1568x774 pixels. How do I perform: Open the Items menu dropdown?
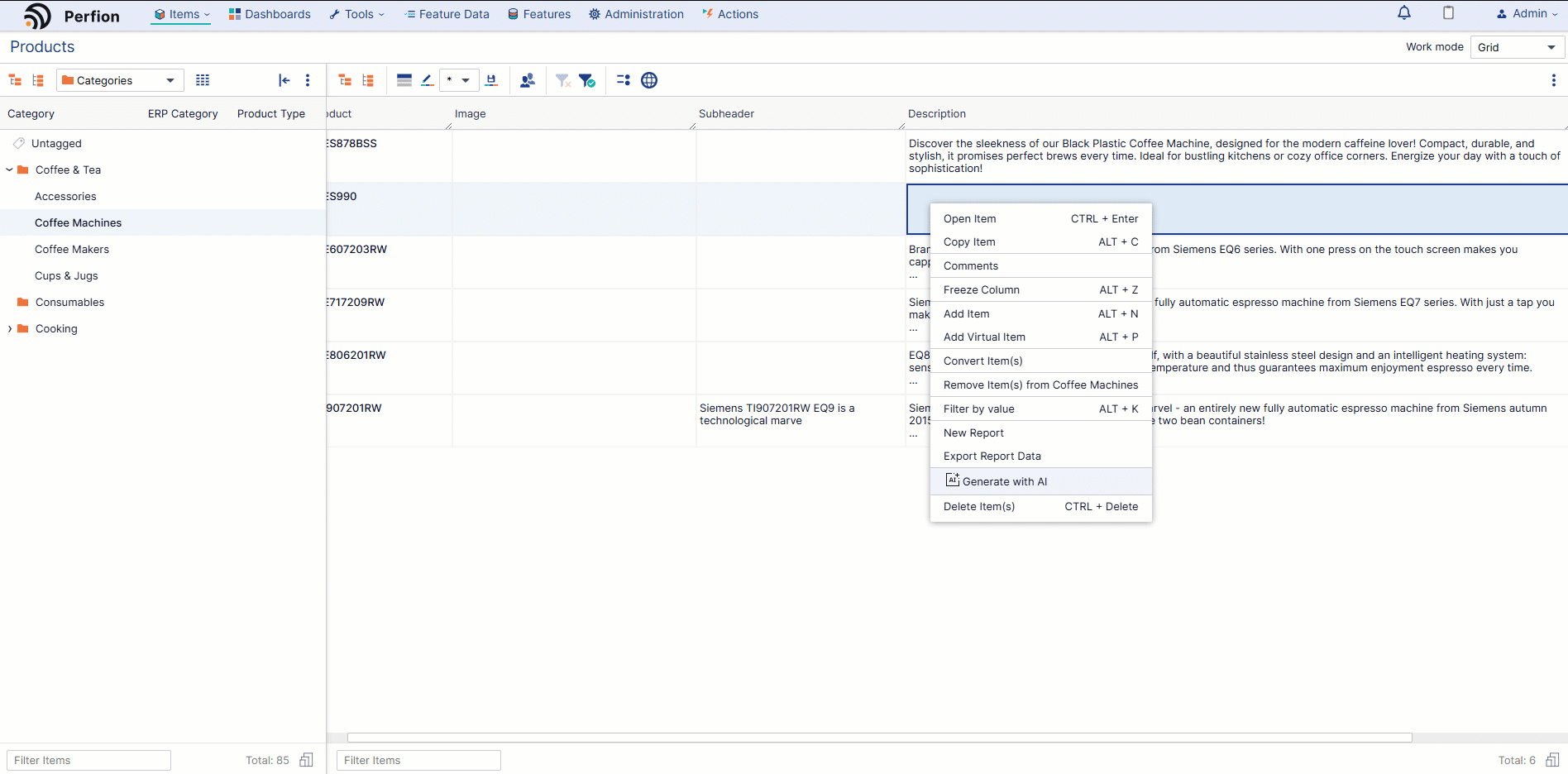point(181,14)
